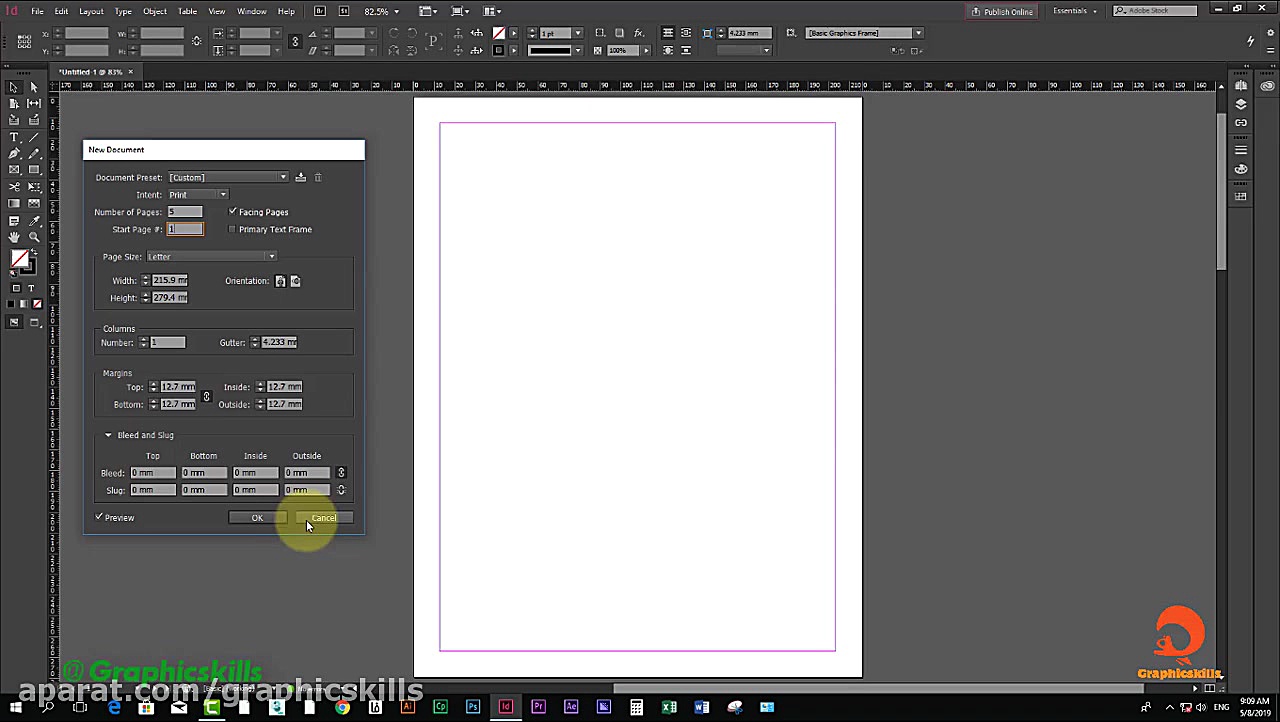Click the save document preset icon
Screen dimensions: 1280x722
click(300, 177)
